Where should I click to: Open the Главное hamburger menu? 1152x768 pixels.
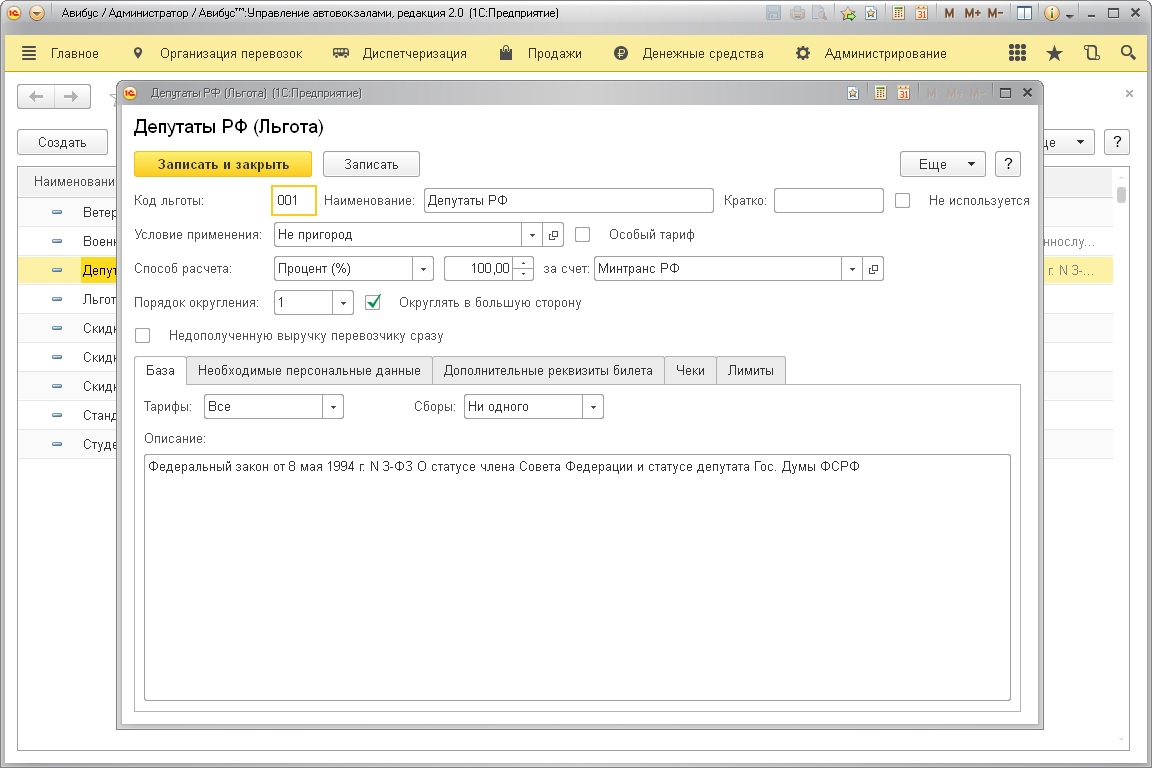[29, 53]
